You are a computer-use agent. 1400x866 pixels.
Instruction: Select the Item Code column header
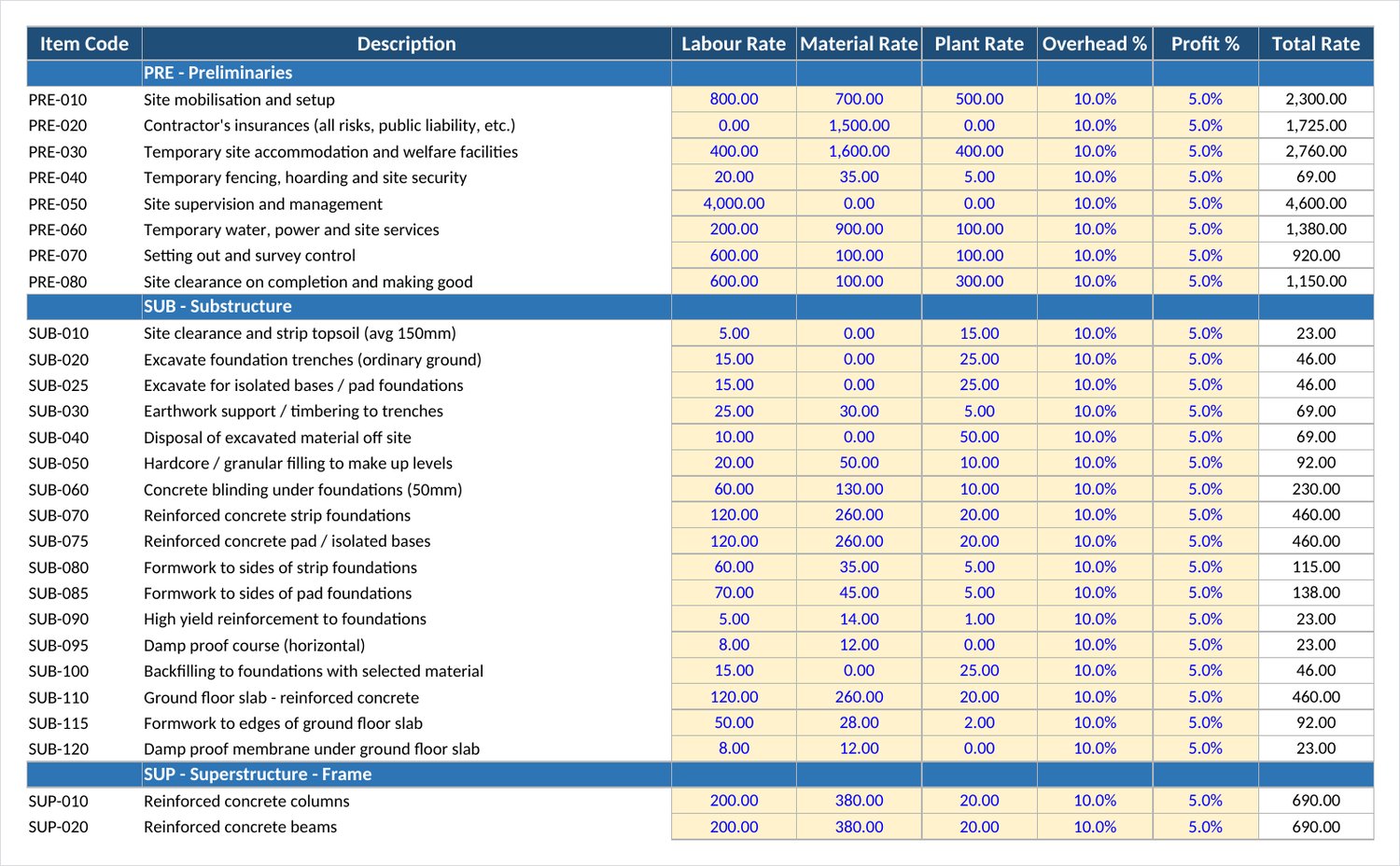click(84, 44)
